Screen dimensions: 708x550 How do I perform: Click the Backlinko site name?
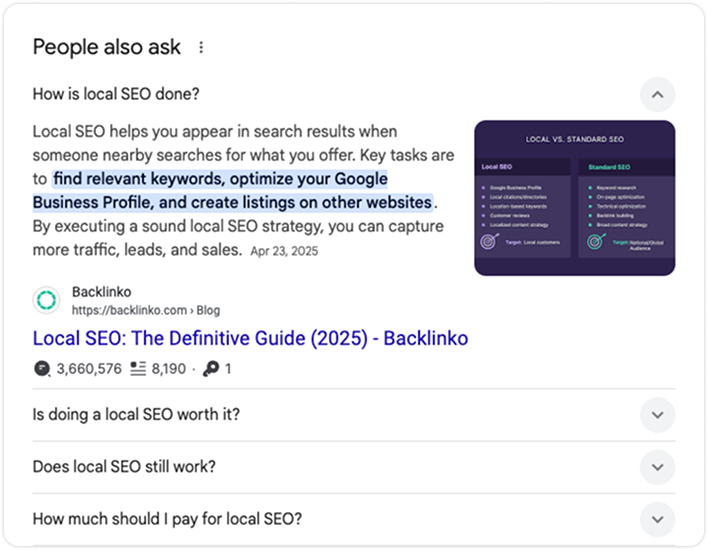(102, 292)
